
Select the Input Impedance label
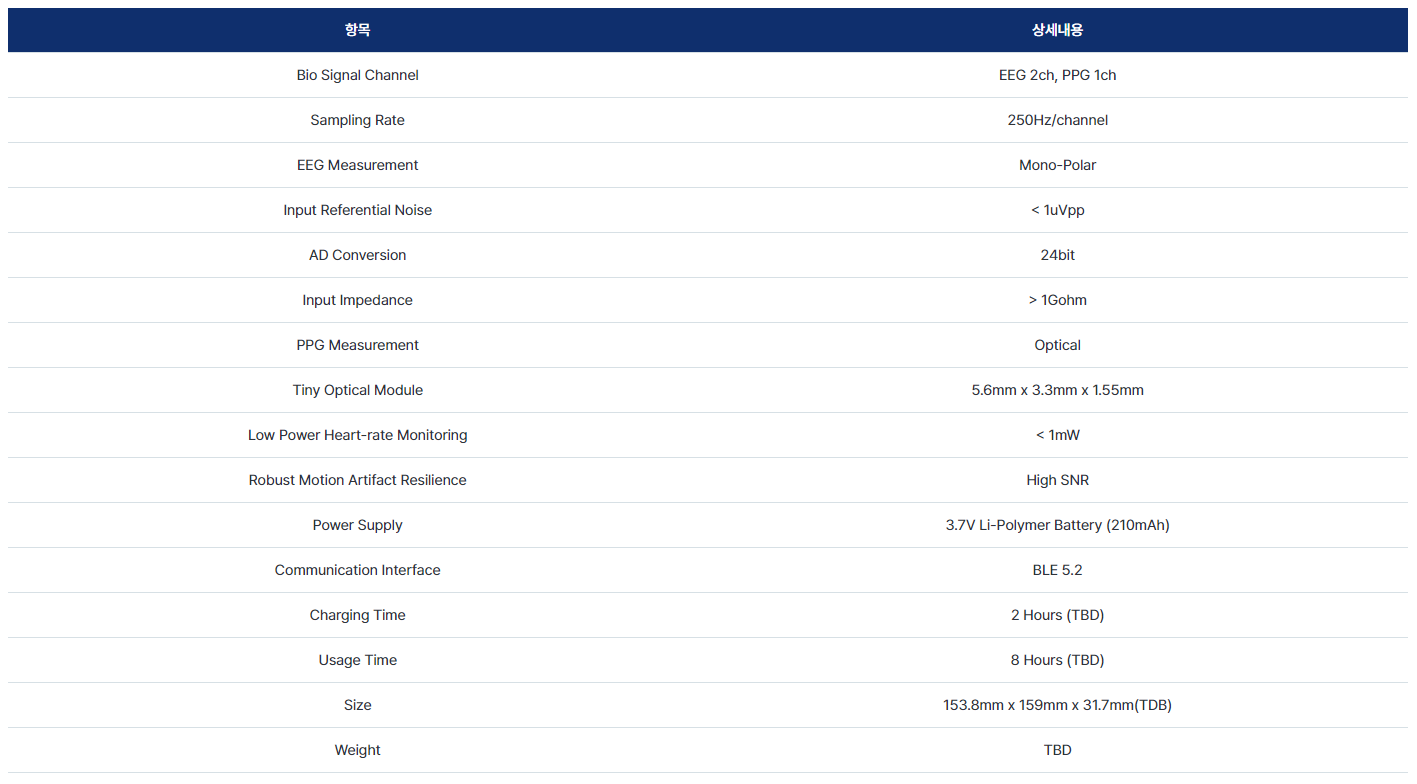[x=357, y=300]
